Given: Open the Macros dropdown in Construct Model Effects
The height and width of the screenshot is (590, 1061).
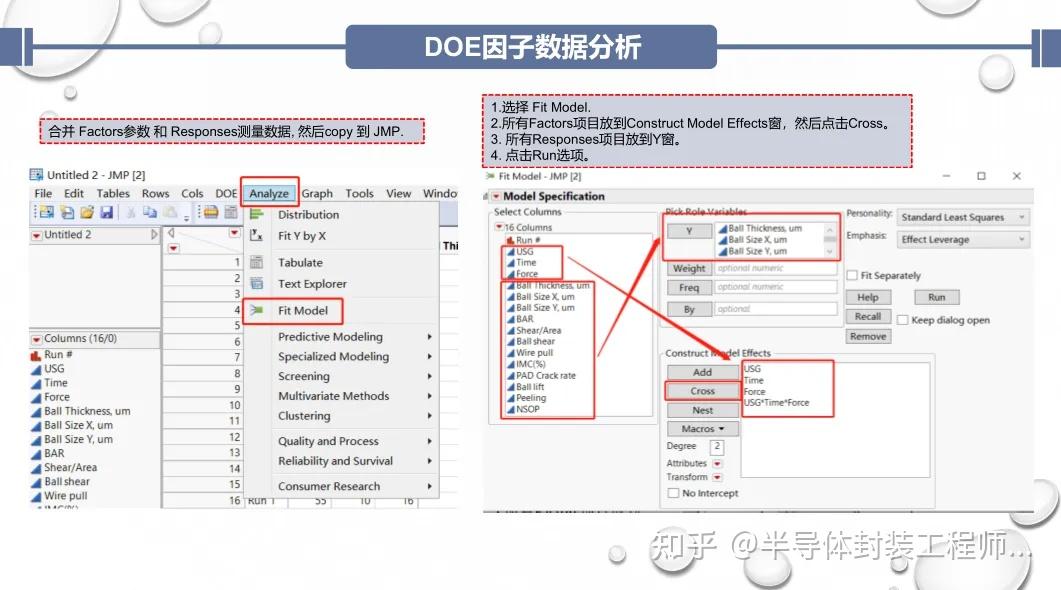Looking at the screenshot, I should 701,428.
